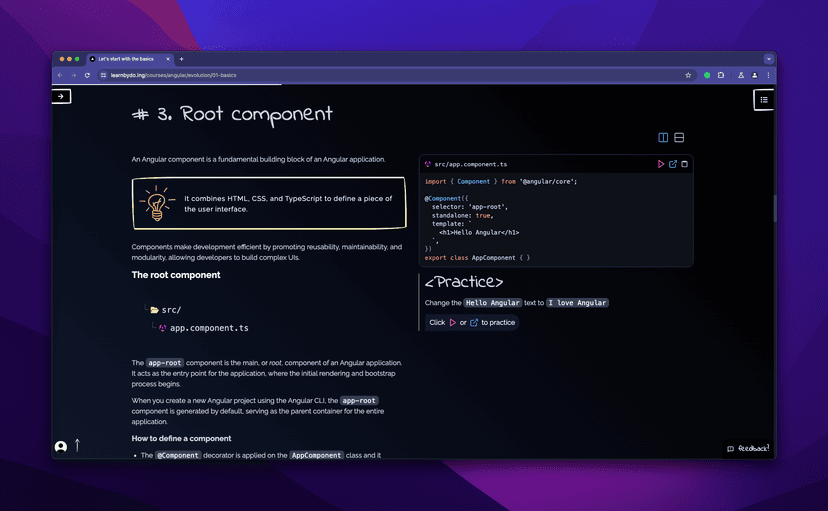
Task: Open the extensions puzzle icon
Action: click(721, 75)
